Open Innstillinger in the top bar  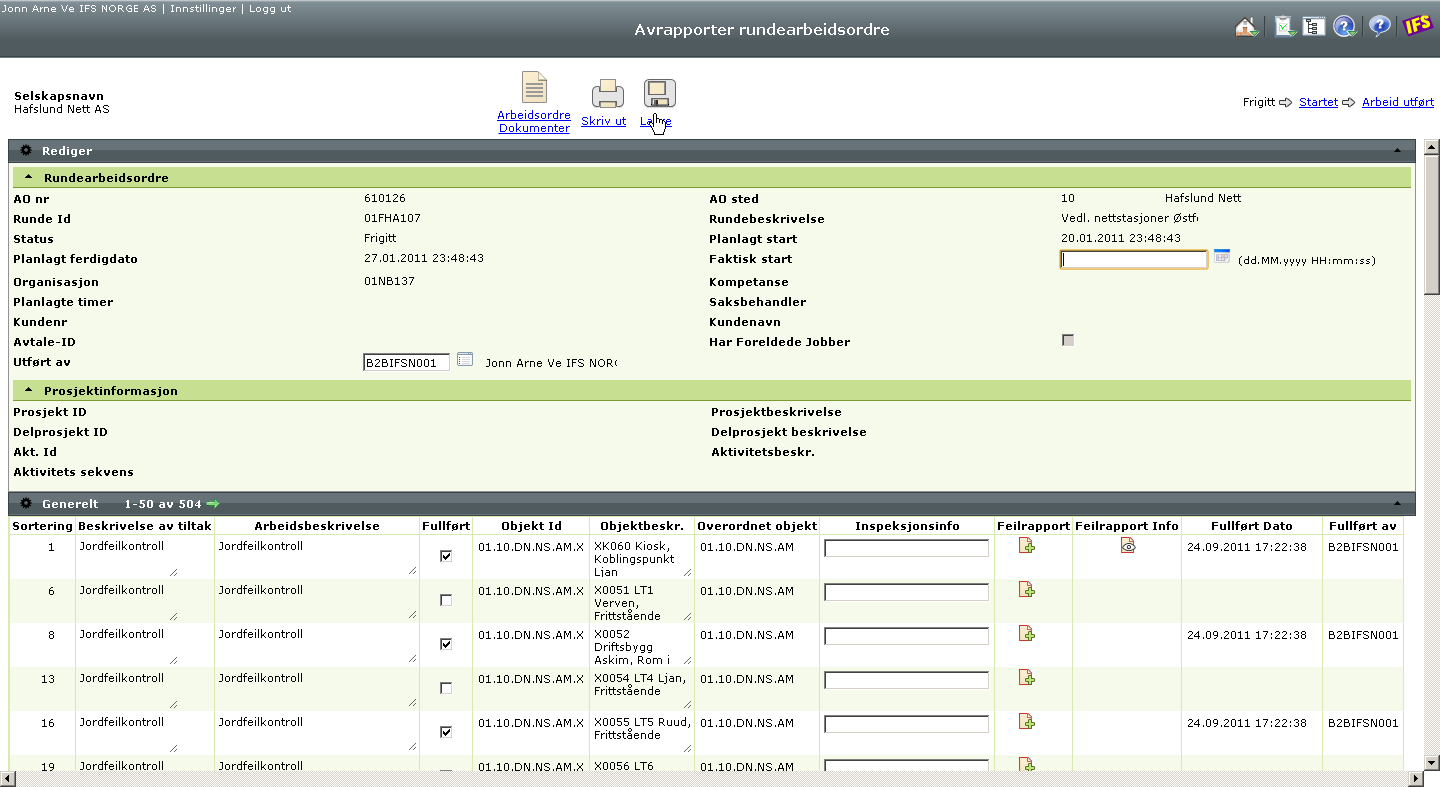204,8
